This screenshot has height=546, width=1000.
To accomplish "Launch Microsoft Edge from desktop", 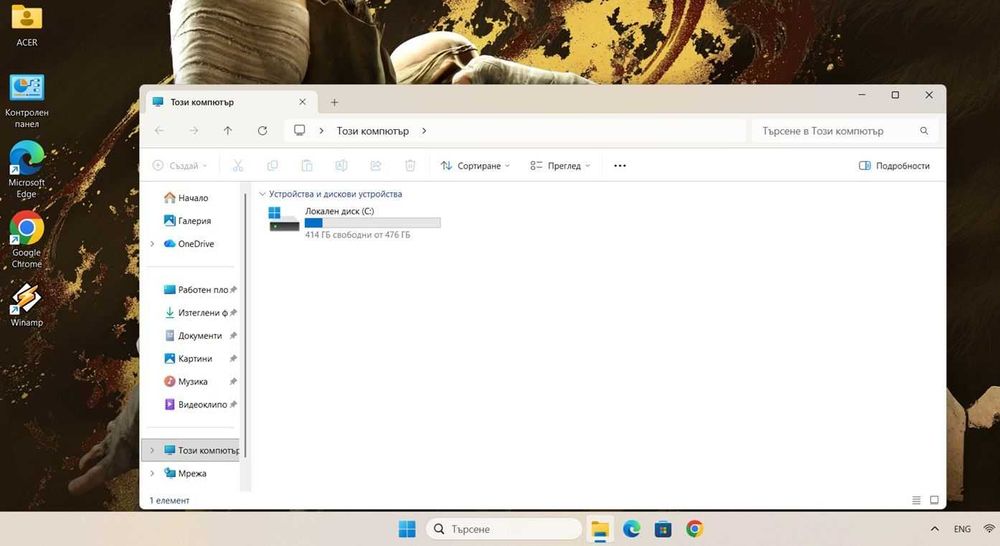I will coord(27,170).
